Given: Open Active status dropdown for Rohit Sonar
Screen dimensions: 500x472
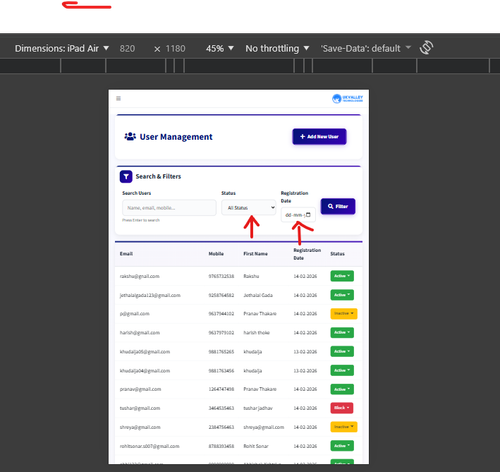Looking at the screenshot, I should tap(342, 446).
